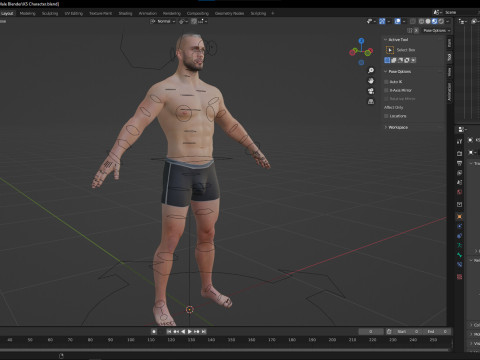Switch to material preview shading
Viewport: 480px width, 360px height.
point(434,21)
